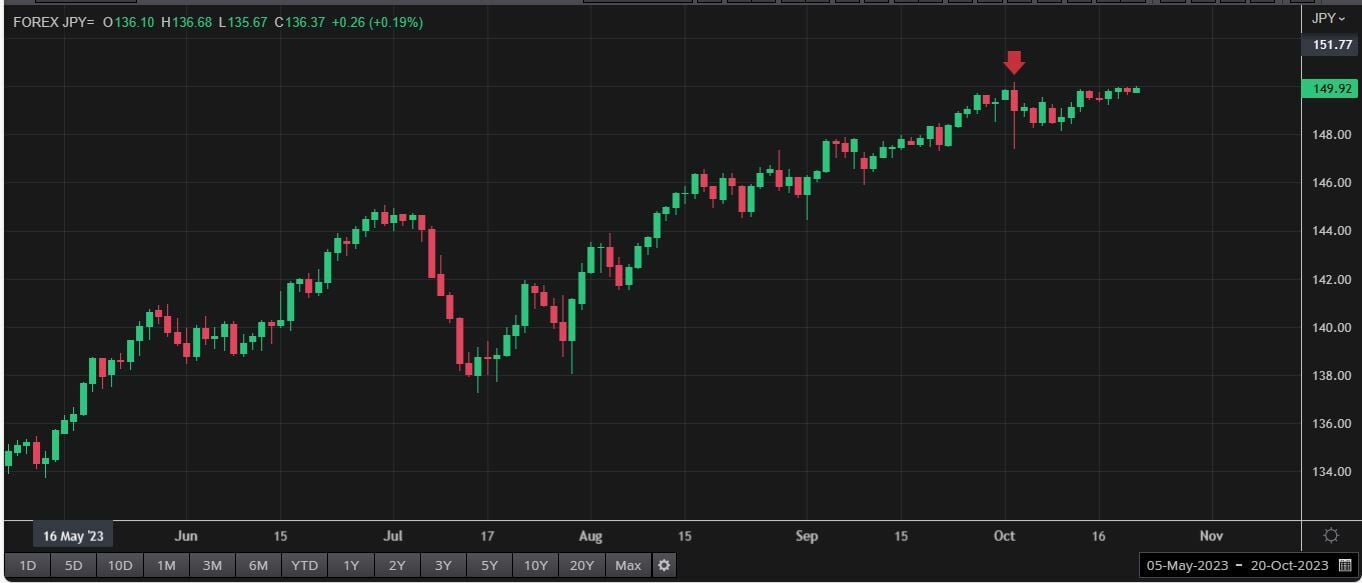Click the Nov label on time axis

point(1211,536)
